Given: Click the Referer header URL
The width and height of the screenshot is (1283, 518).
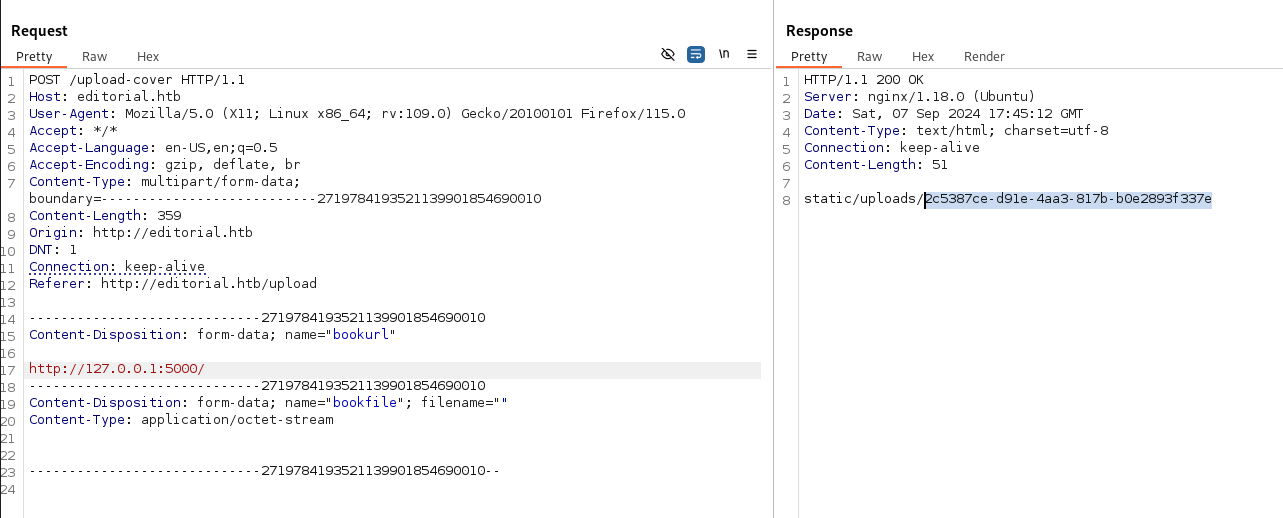Looking at the screenshot, I should click(x=208, y=284).
